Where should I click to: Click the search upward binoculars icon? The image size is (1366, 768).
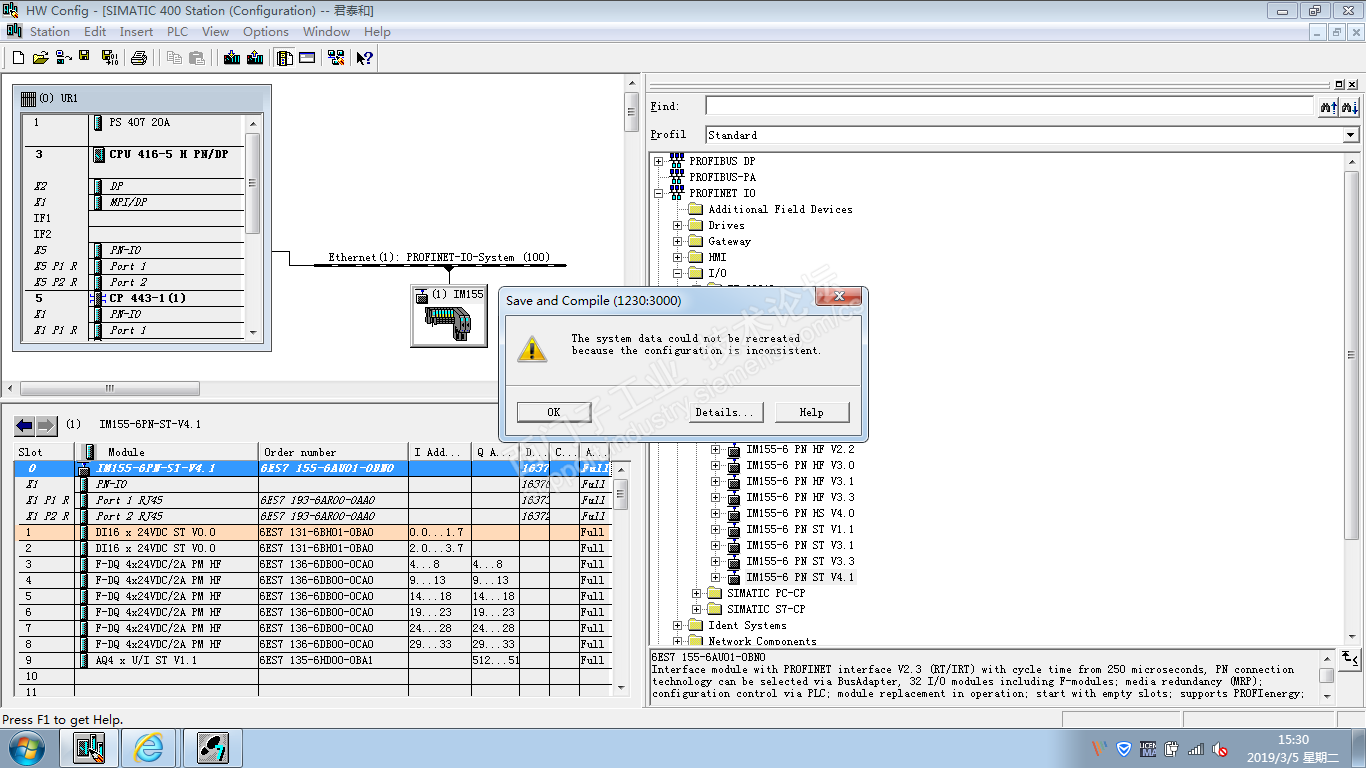(1328, 106)
